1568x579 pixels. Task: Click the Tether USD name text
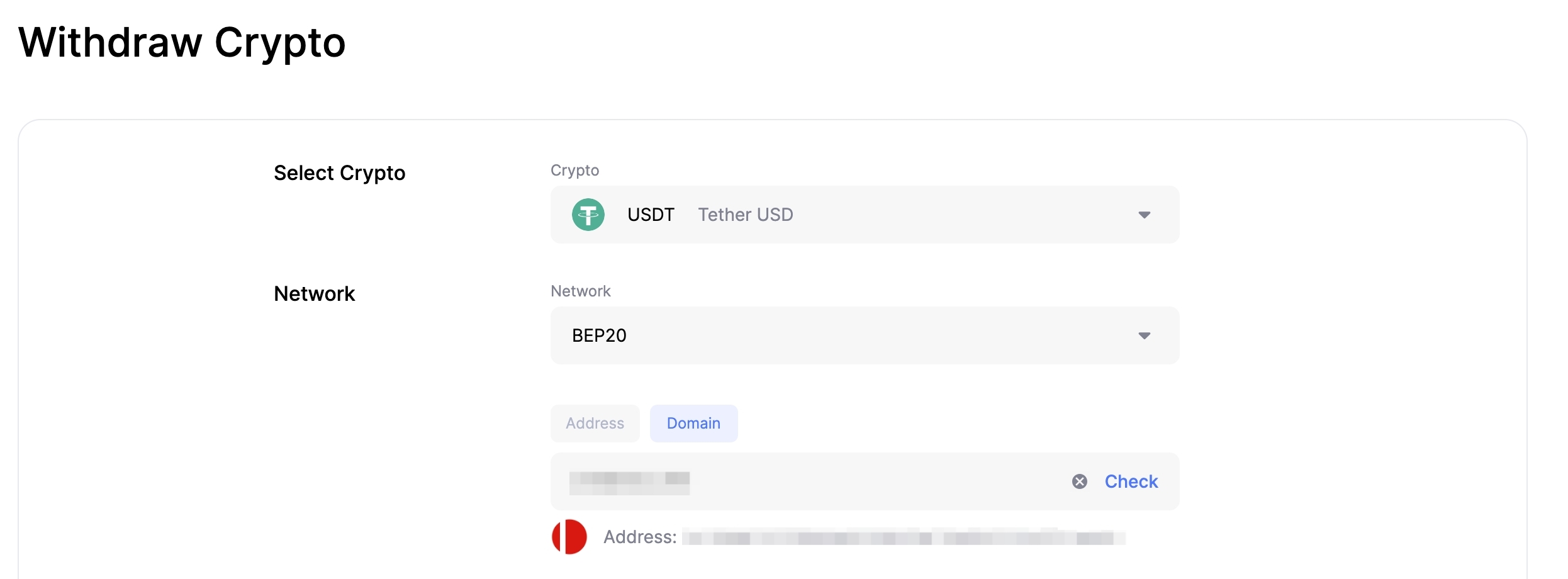[x=745, y=215]
